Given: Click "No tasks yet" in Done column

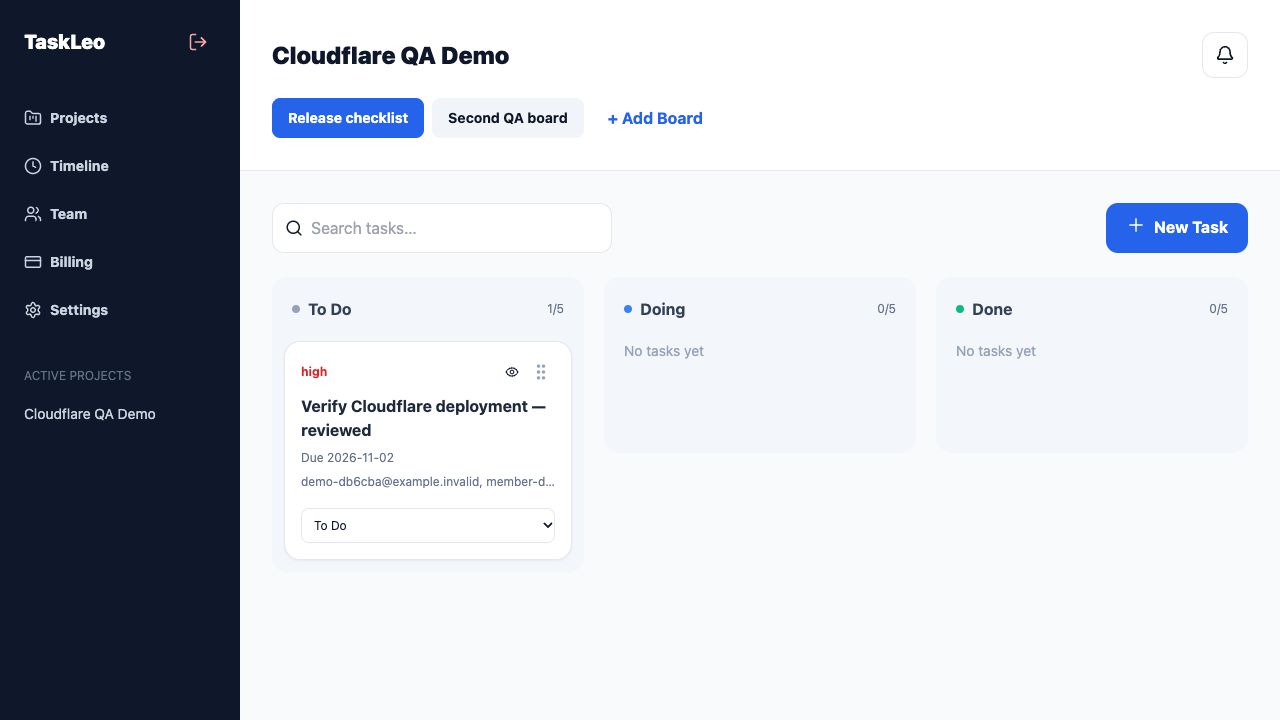Looking at the screenshot, I should 996,351.
